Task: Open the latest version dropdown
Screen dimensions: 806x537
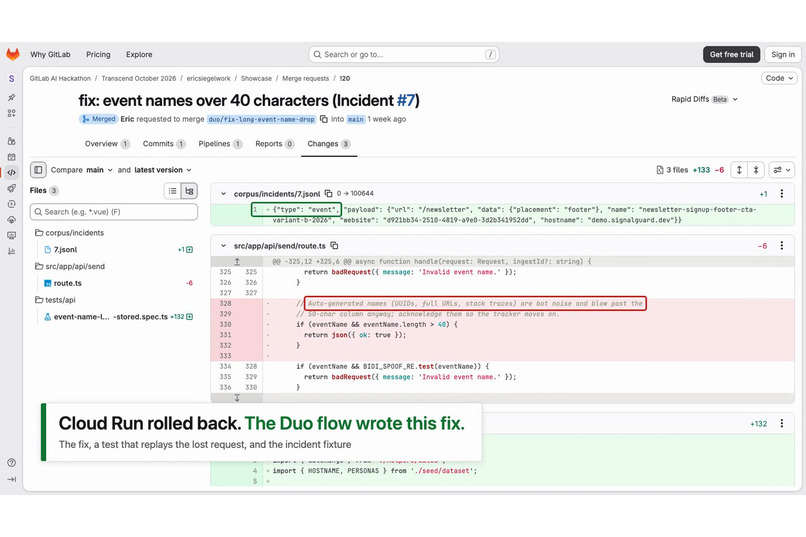Action: (163, 170)
